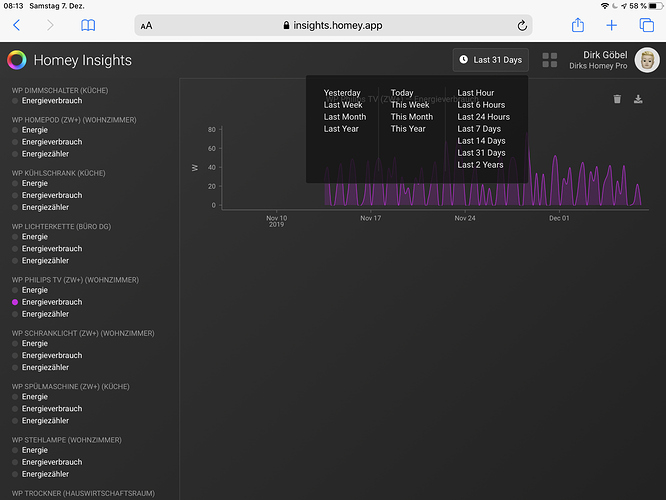The image size is (666, 500).
Task: Open Safari bookmarks book icon
Action: point(89,25)
